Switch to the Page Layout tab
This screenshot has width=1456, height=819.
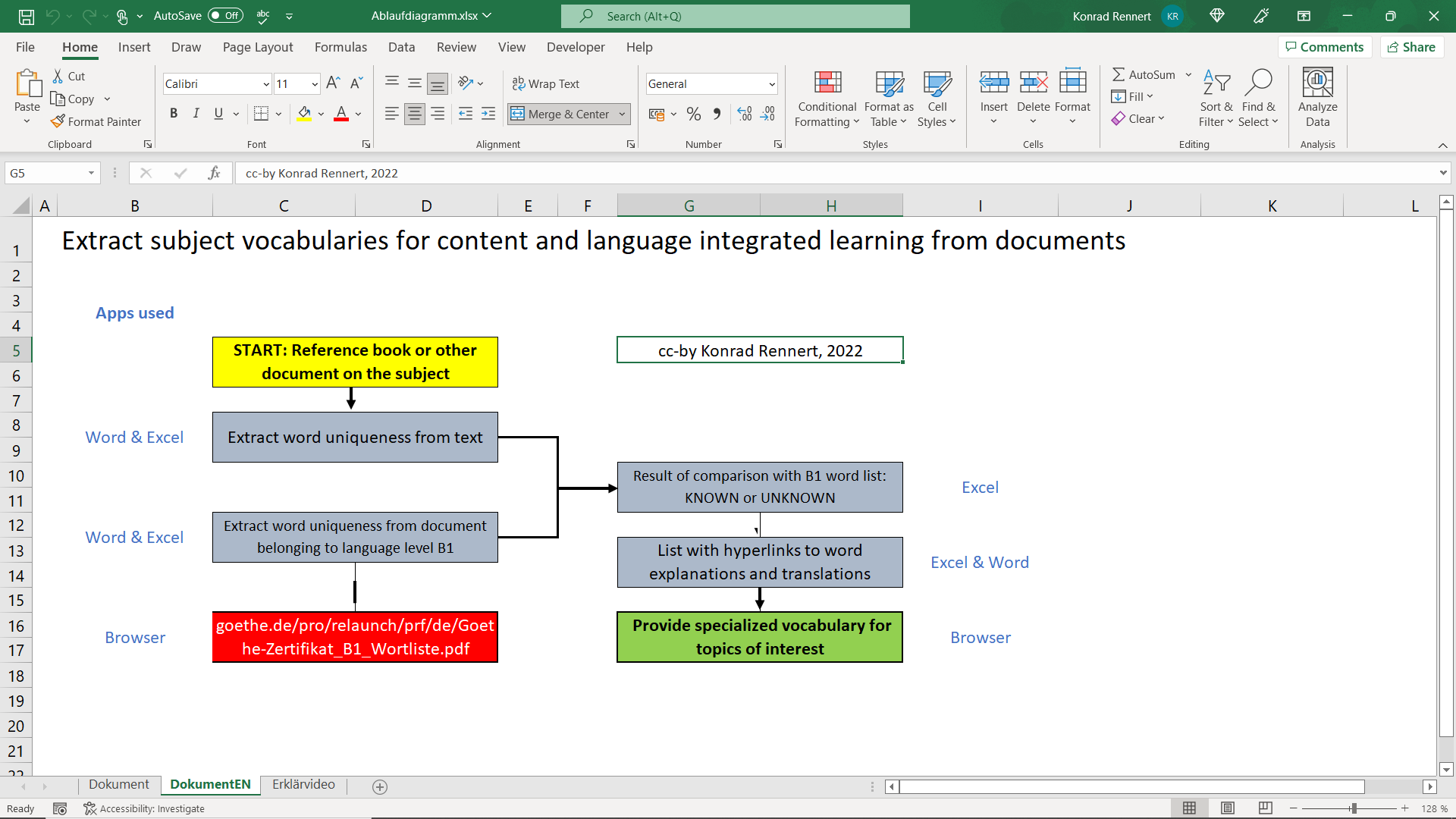(x=258, y=47)
